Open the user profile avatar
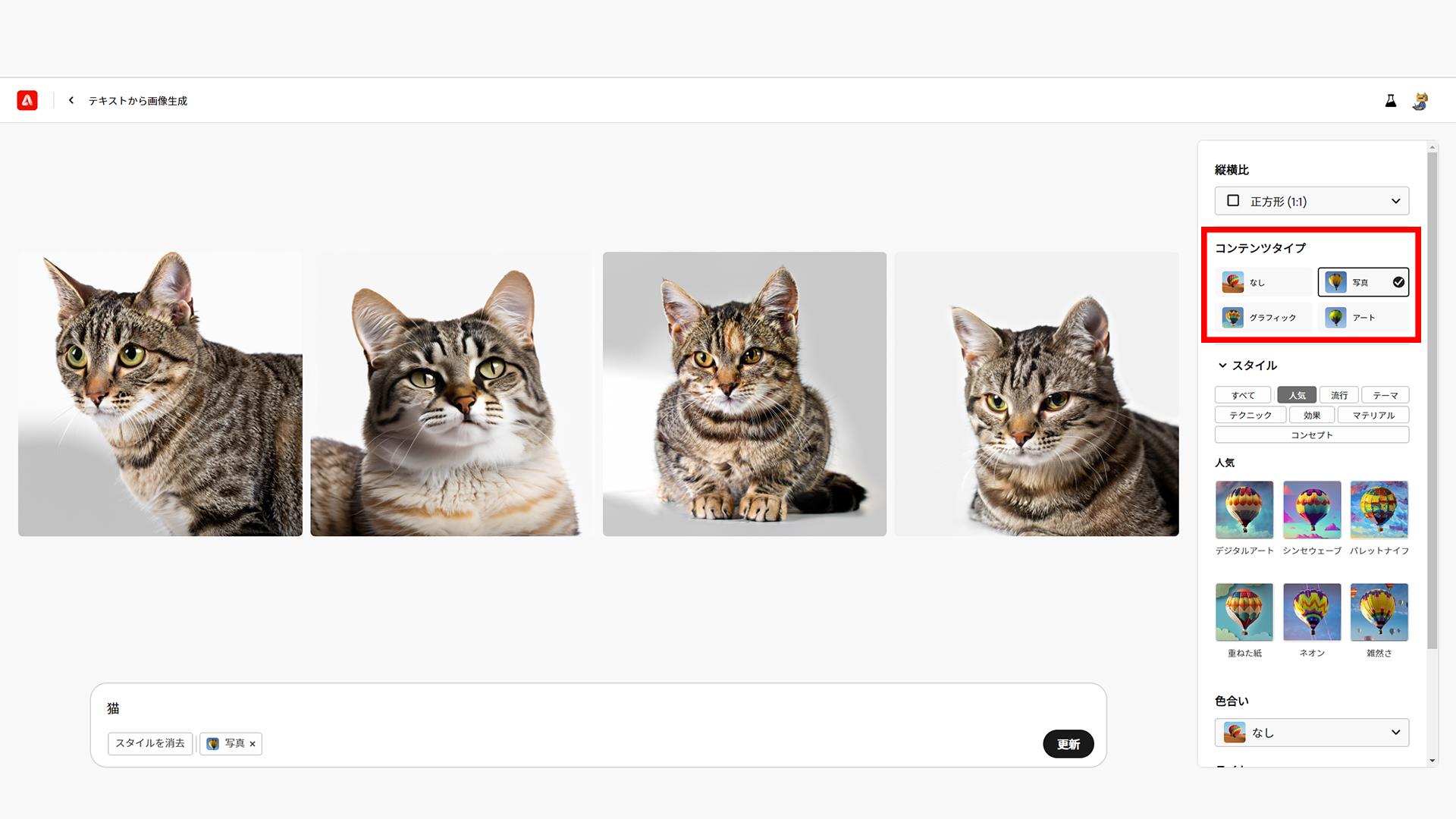This screenshot has height=819, width=1456. click(1420, 101)
